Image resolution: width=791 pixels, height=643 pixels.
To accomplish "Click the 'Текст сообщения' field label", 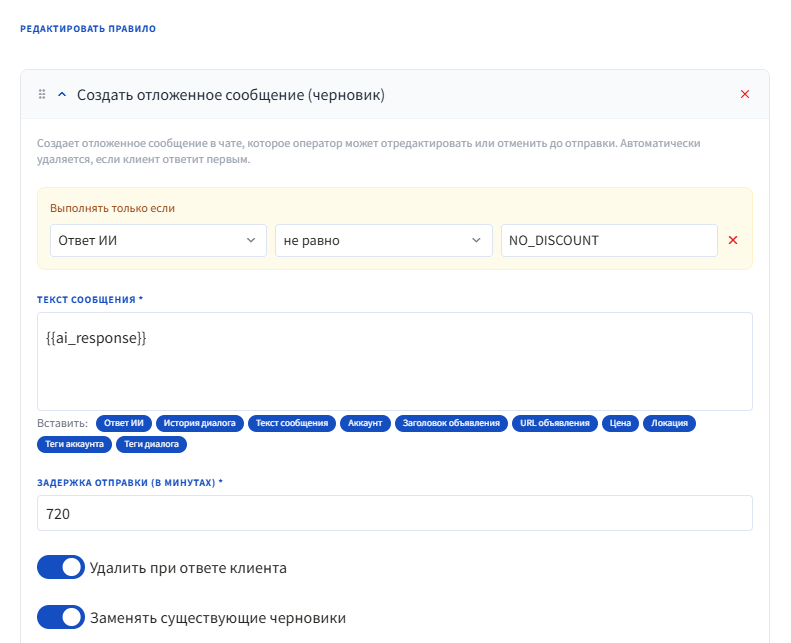I will point(90,300).
